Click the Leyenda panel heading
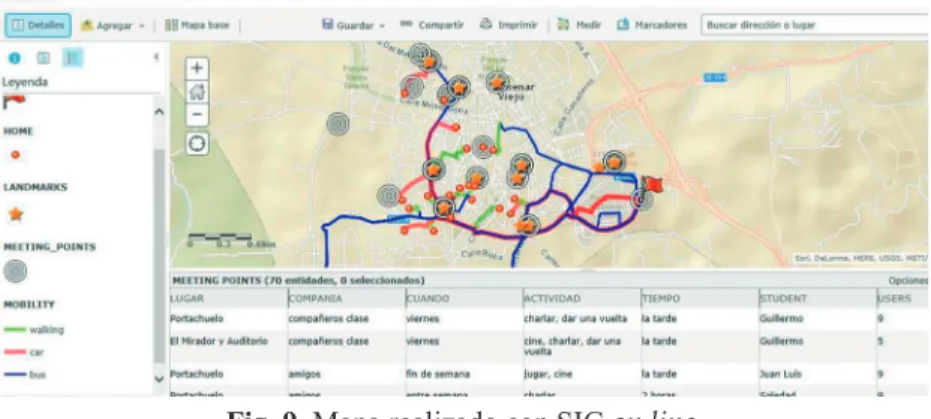Screen dimensions: 931x419 [25, 82]
